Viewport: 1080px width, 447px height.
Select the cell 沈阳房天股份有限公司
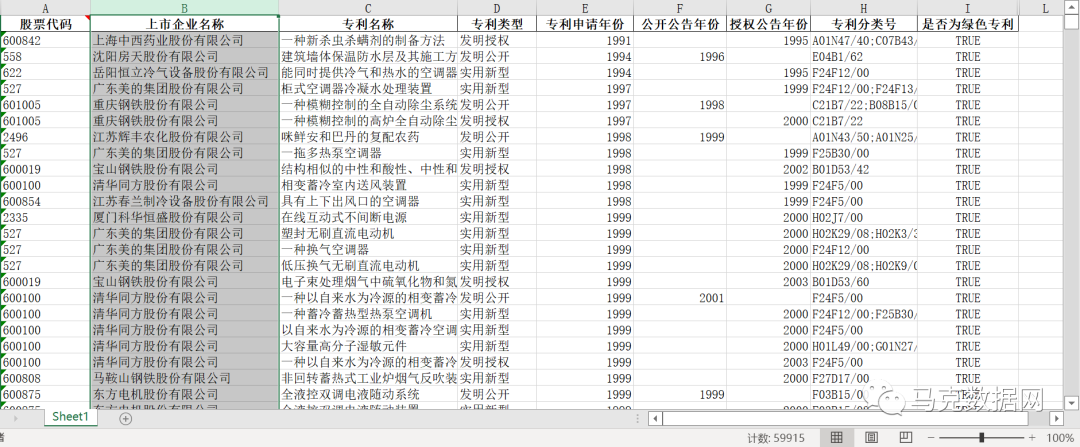click(x=185, y=56)
